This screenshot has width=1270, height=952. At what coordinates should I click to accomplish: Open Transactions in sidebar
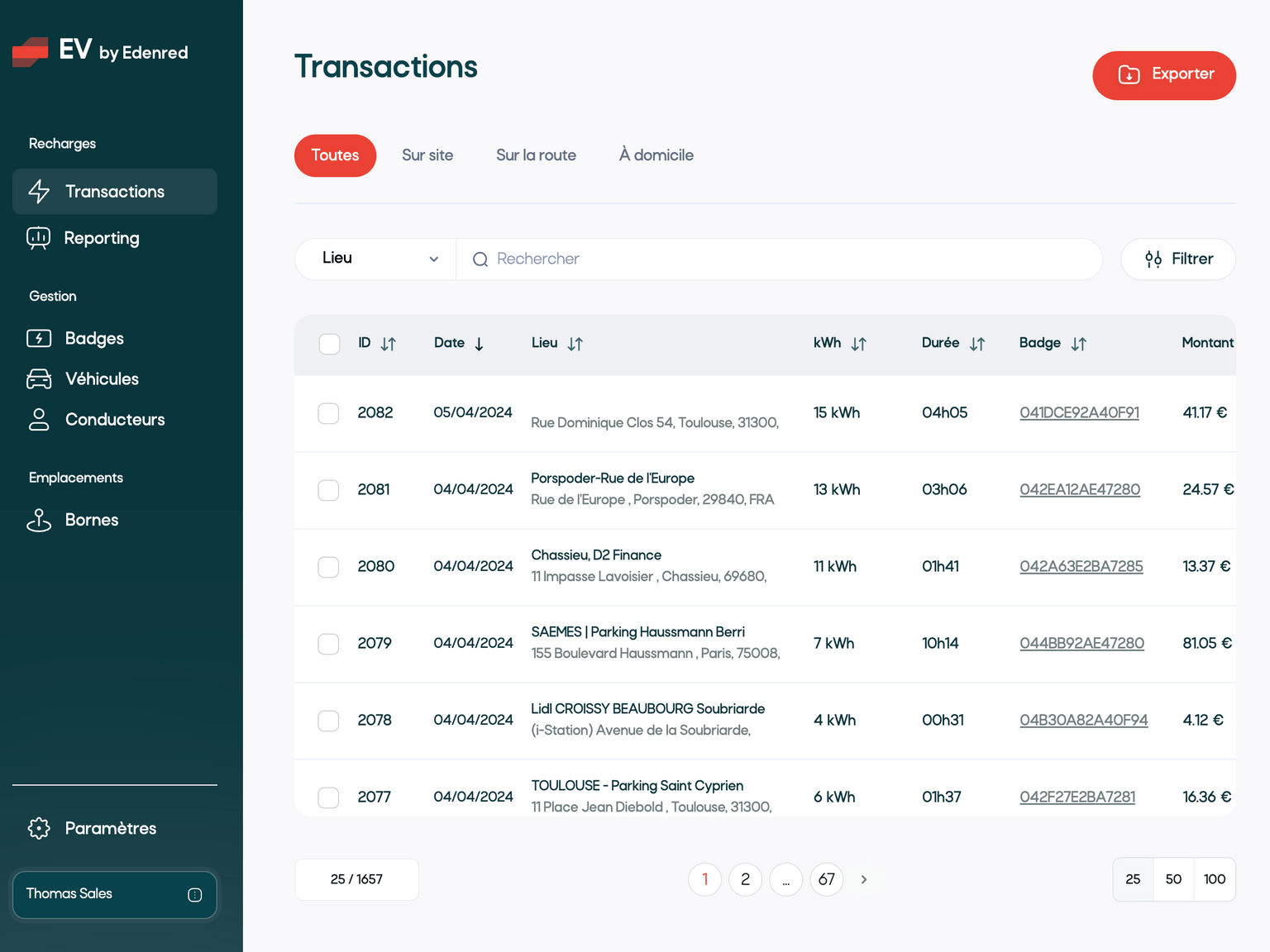pyautogui.click(x=115, y=192)
